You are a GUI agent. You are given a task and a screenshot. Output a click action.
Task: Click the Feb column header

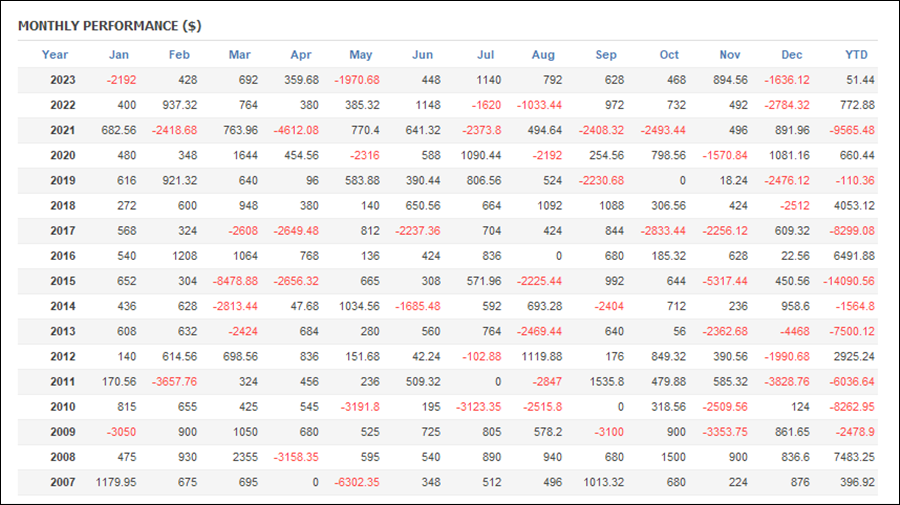pos(179,55)
